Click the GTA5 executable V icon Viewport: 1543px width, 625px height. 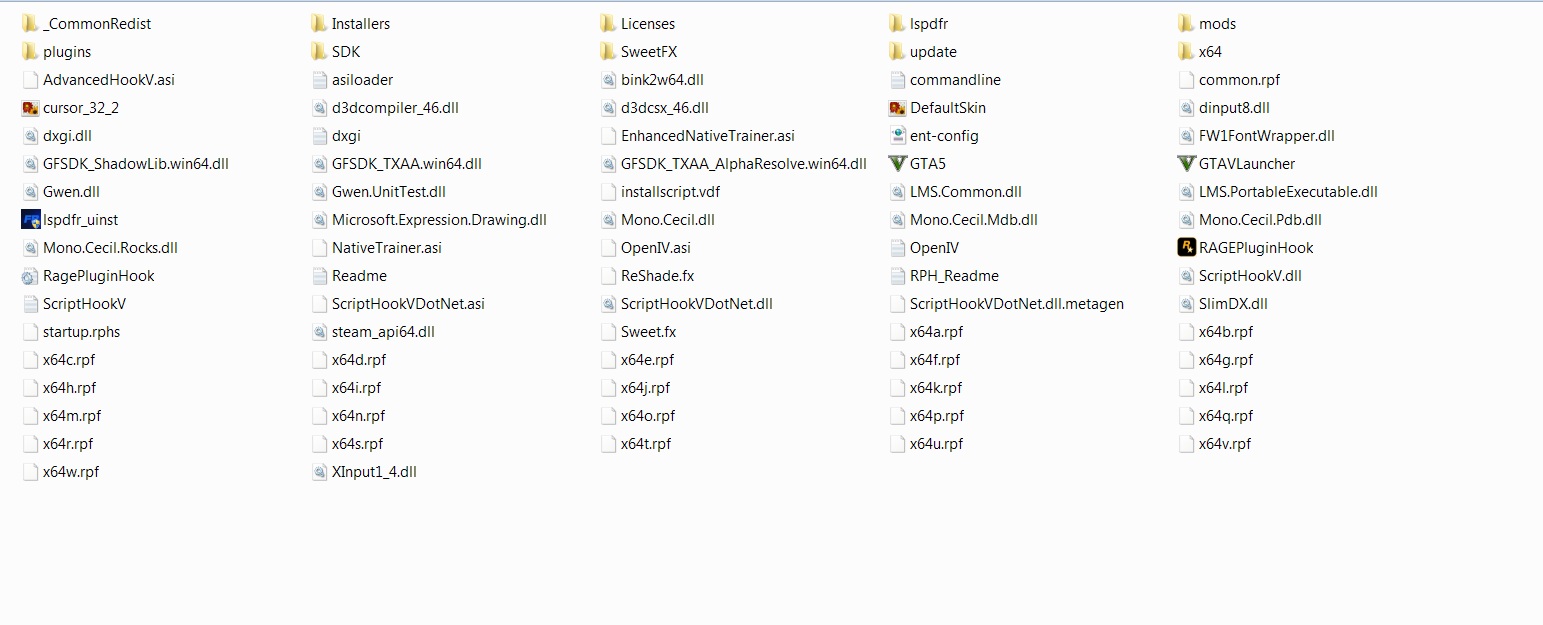897,163
